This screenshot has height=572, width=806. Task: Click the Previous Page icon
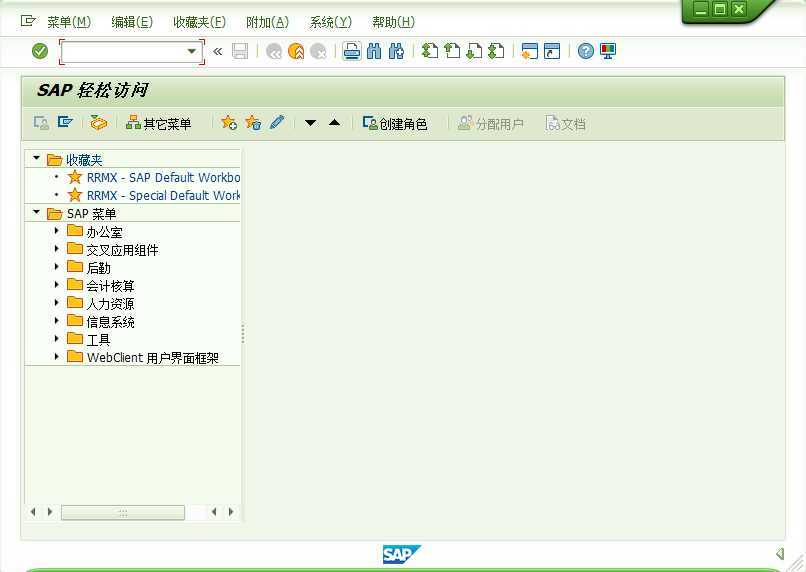click(x=452, y=51)
